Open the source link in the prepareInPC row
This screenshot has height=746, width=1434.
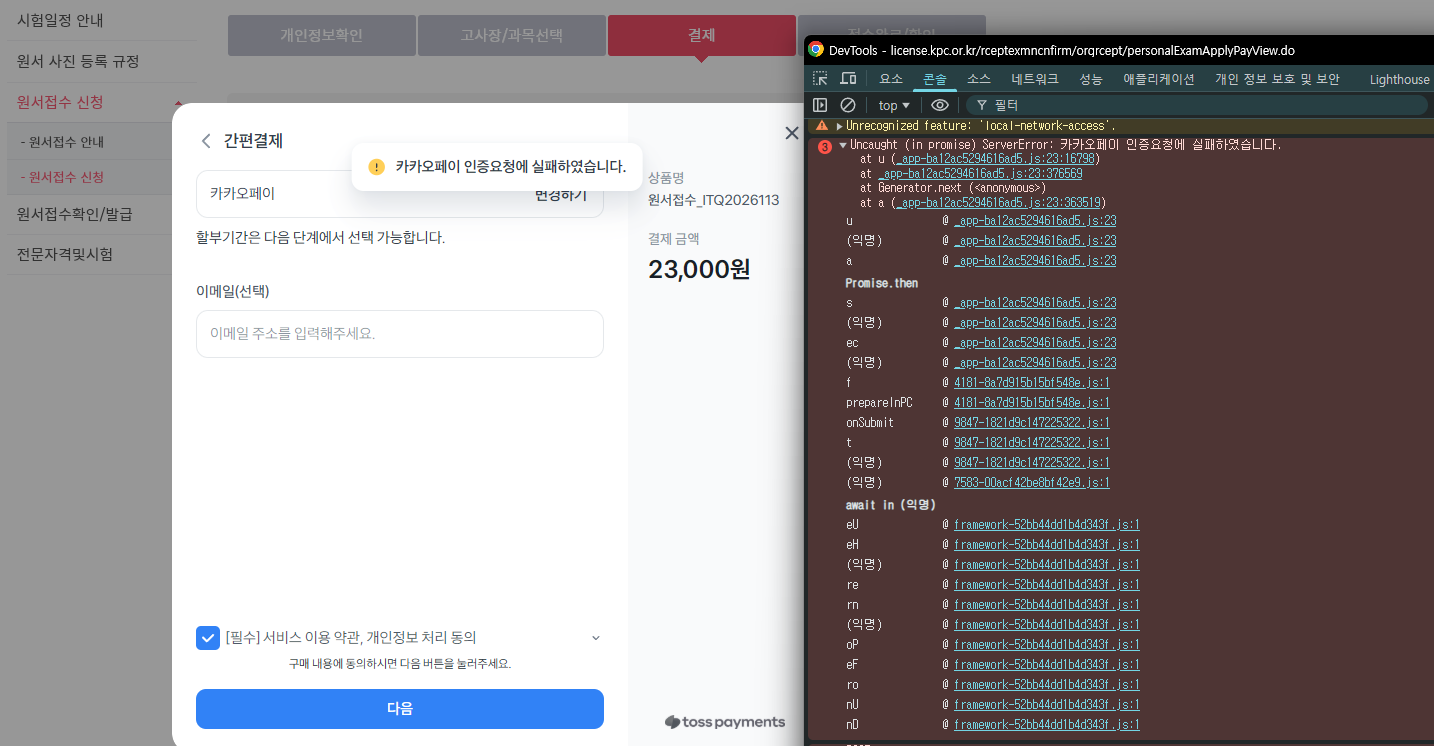1031,402
